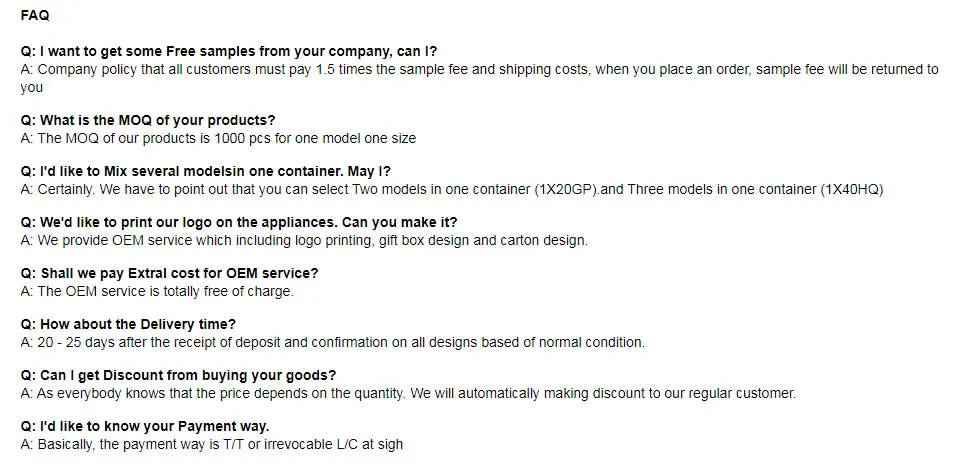This screenshot has width=956, height=464.
Task: Click the question about Free samples
Action: 228,51
